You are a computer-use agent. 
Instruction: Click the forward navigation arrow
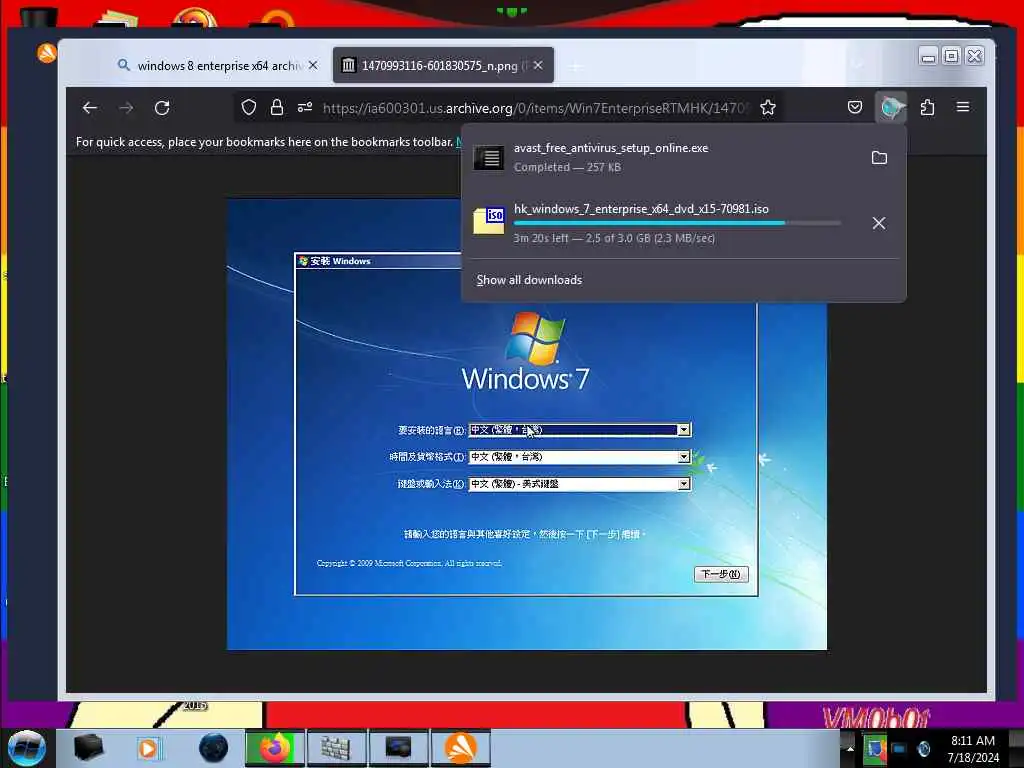[x=126, y=108]
